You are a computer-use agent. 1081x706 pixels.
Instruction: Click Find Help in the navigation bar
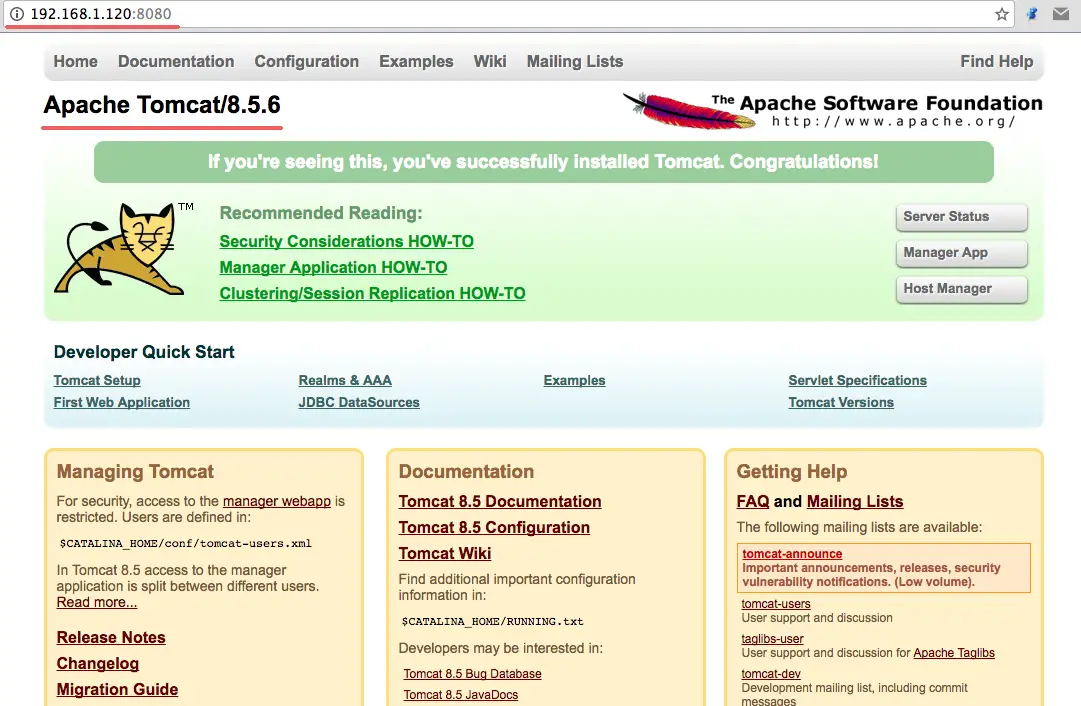tap(997, 61)
